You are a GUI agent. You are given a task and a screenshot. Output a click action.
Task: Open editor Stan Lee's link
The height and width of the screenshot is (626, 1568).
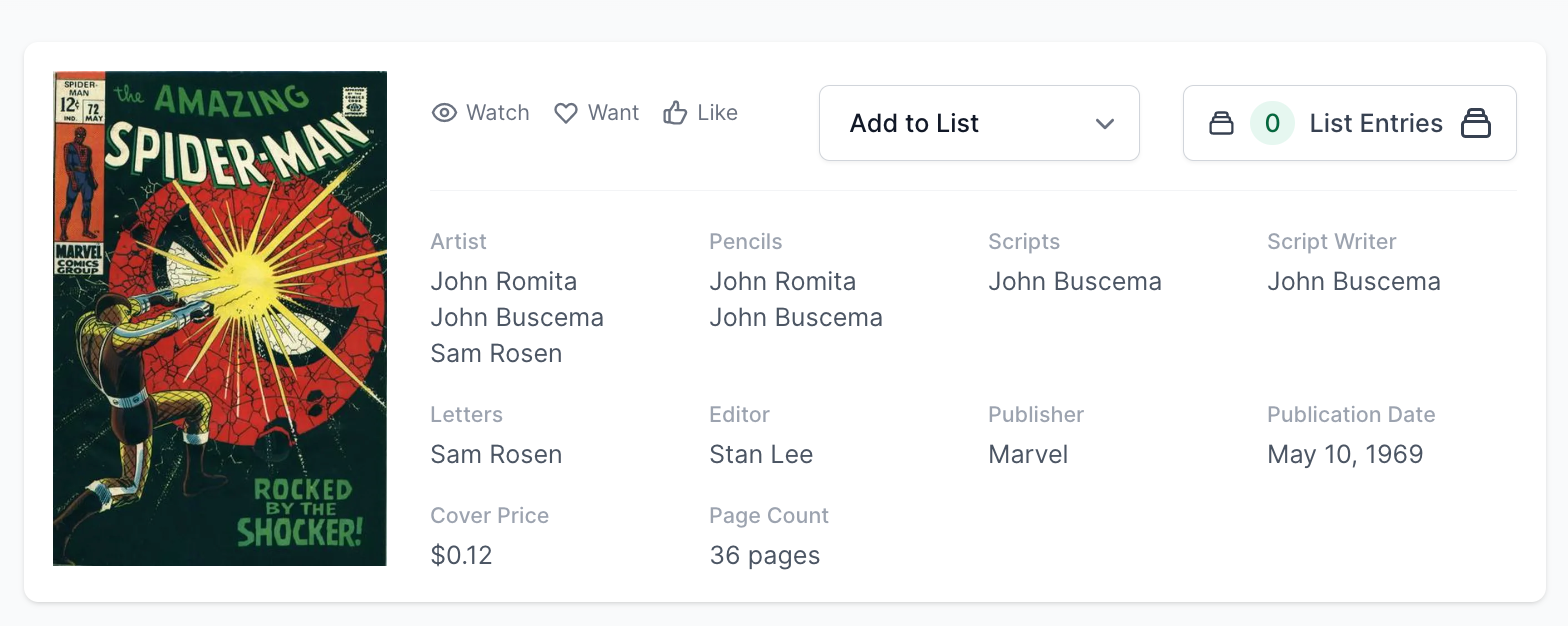(760, 455)
